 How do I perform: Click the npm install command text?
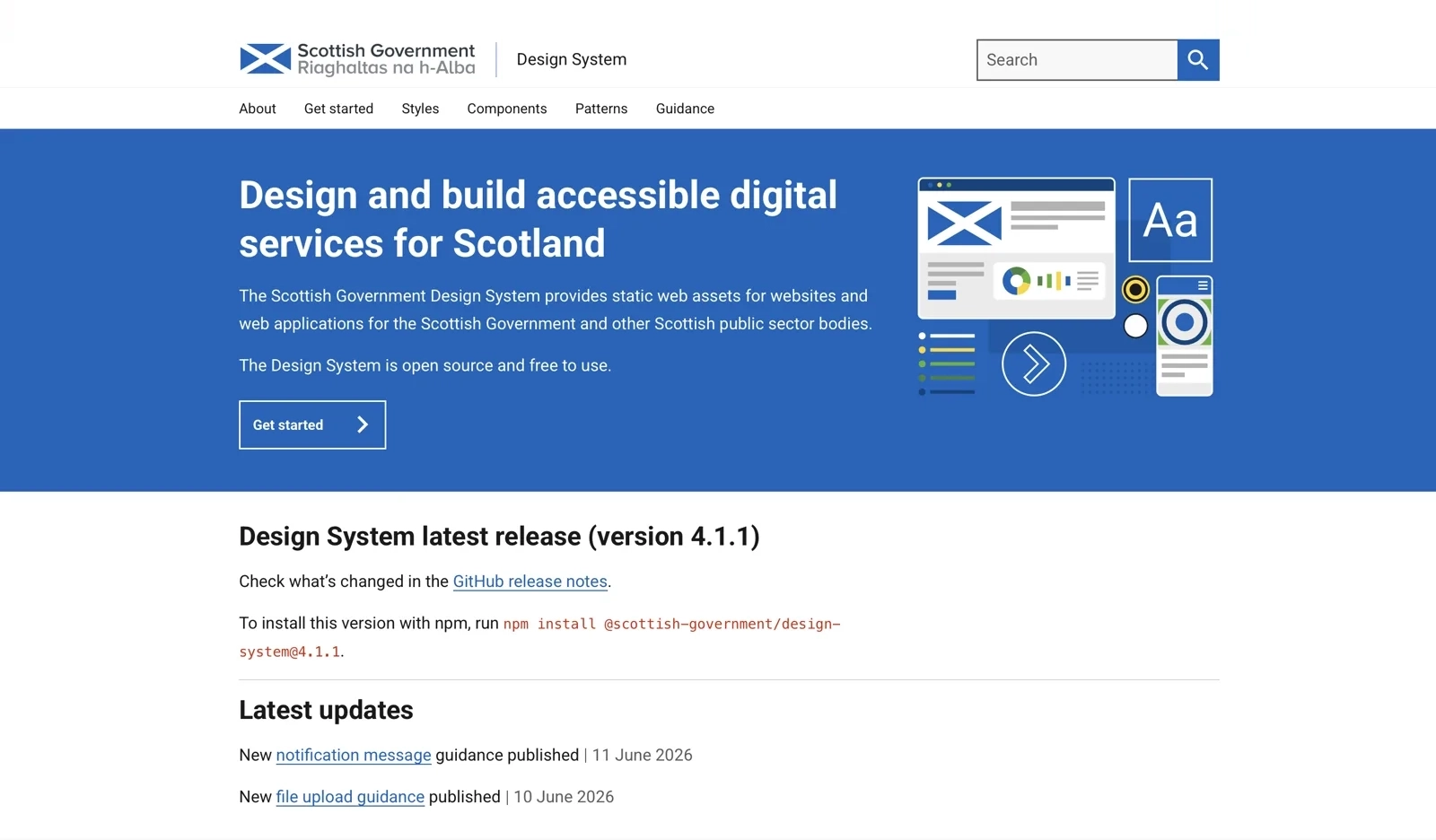point(539,637)
